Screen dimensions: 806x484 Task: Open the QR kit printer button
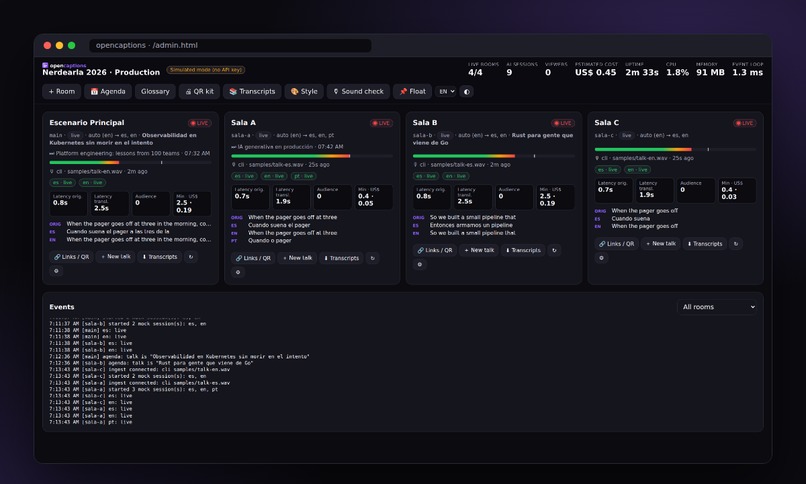click(x=199, y=91)
